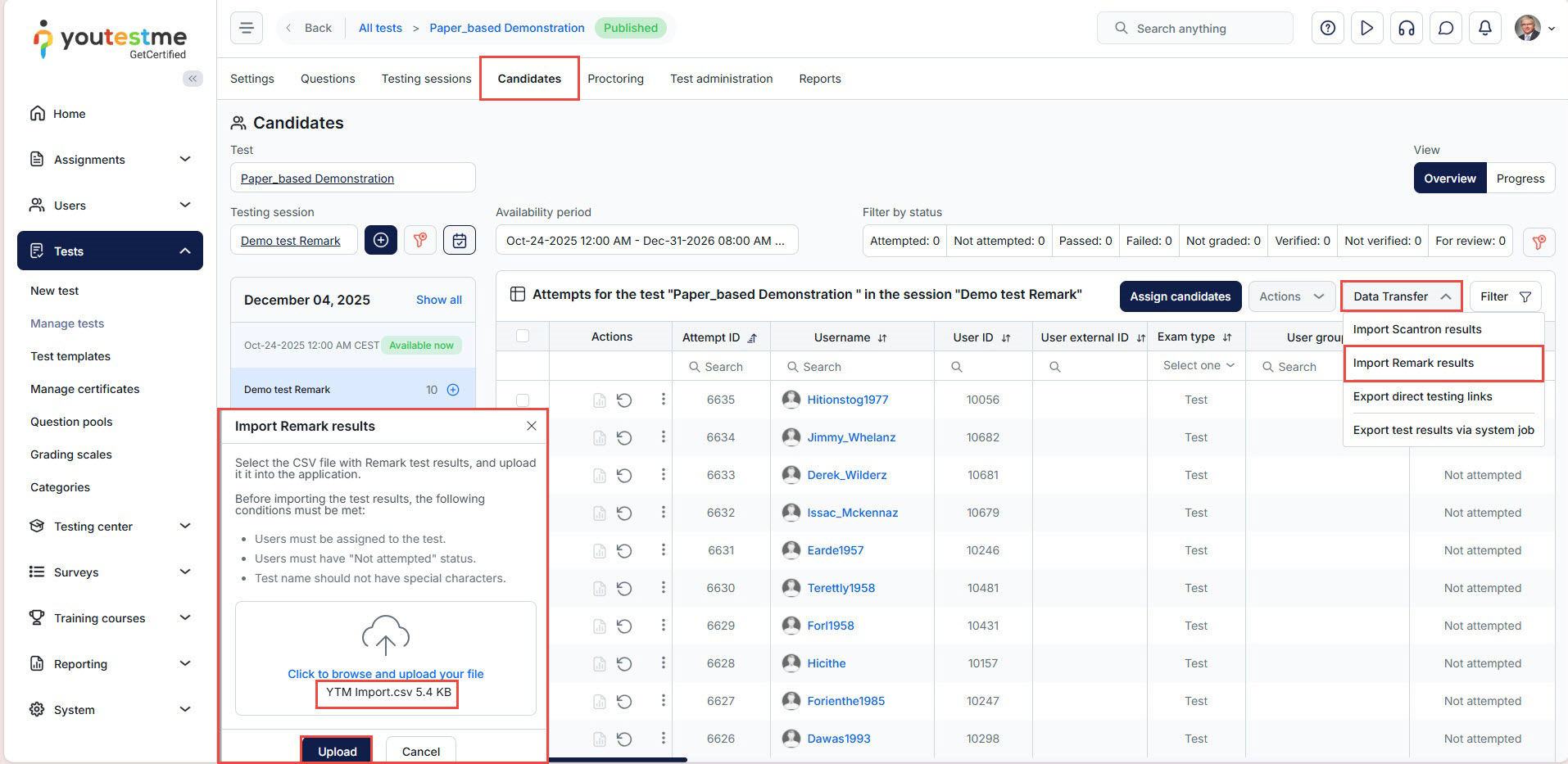Expand the Testing center sidebar section

click(x=110, y=527)
